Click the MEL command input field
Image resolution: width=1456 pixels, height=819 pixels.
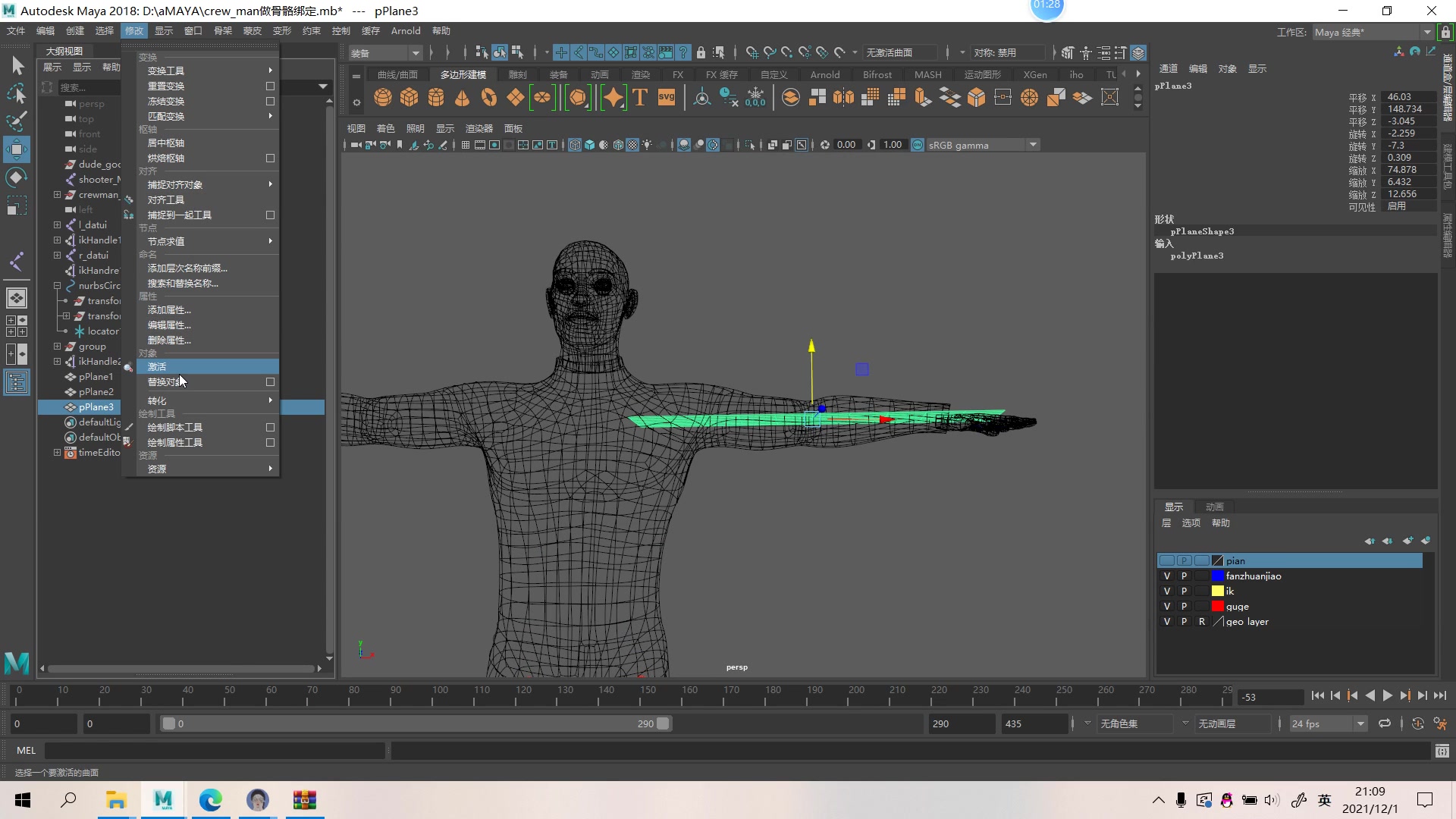click(215, 750)
